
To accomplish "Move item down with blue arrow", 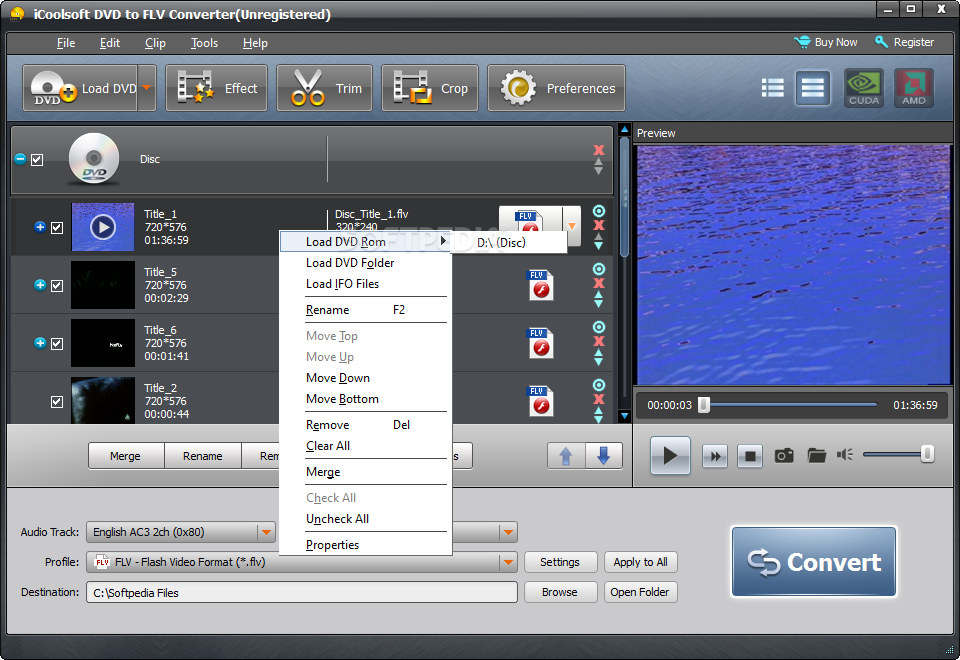I will pos(604,456).
